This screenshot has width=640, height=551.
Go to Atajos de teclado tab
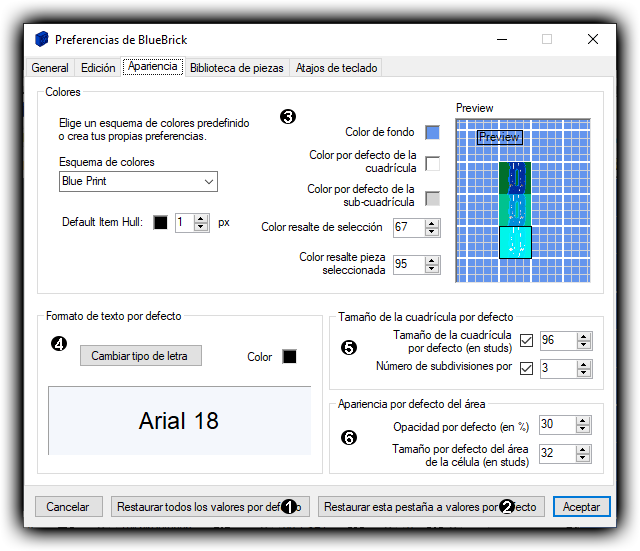point(336,68)
